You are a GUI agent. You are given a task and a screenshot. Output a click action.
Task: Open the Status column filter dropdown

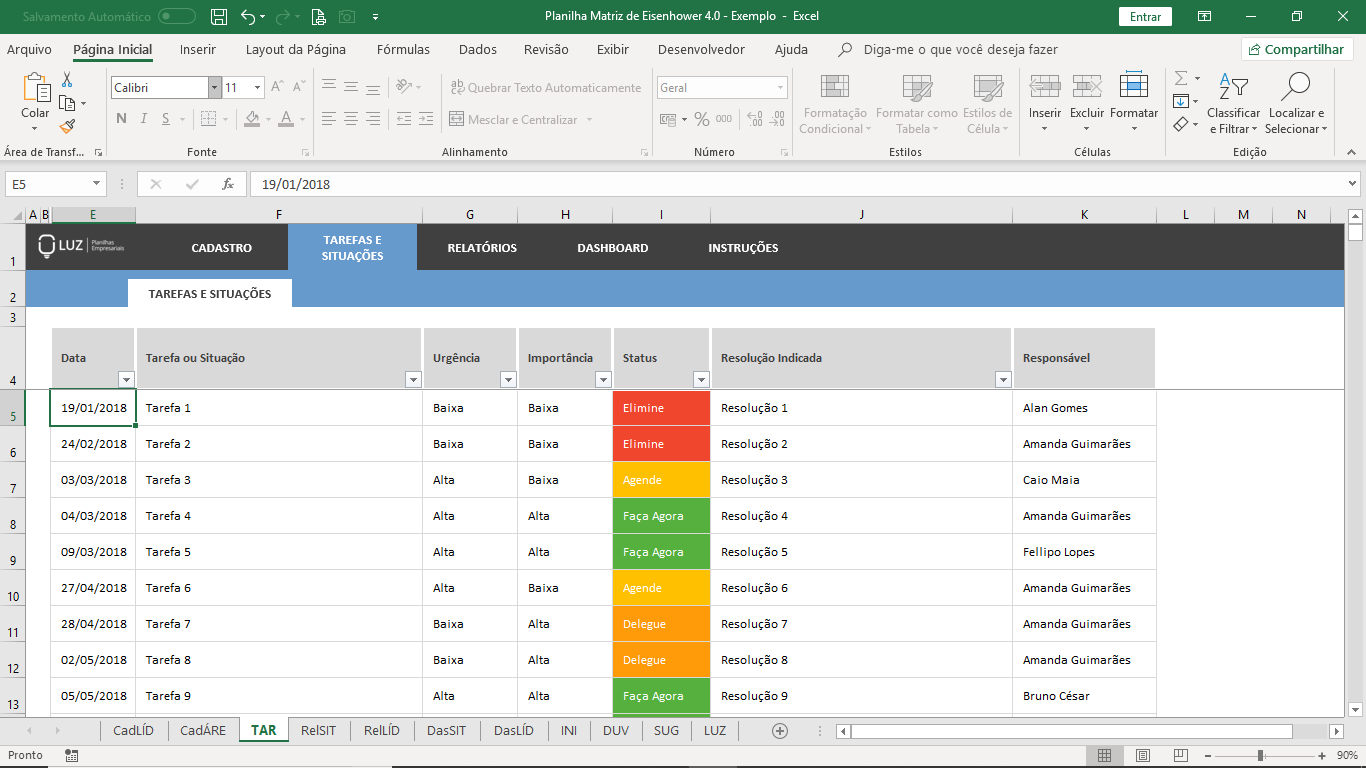[701, 380]
